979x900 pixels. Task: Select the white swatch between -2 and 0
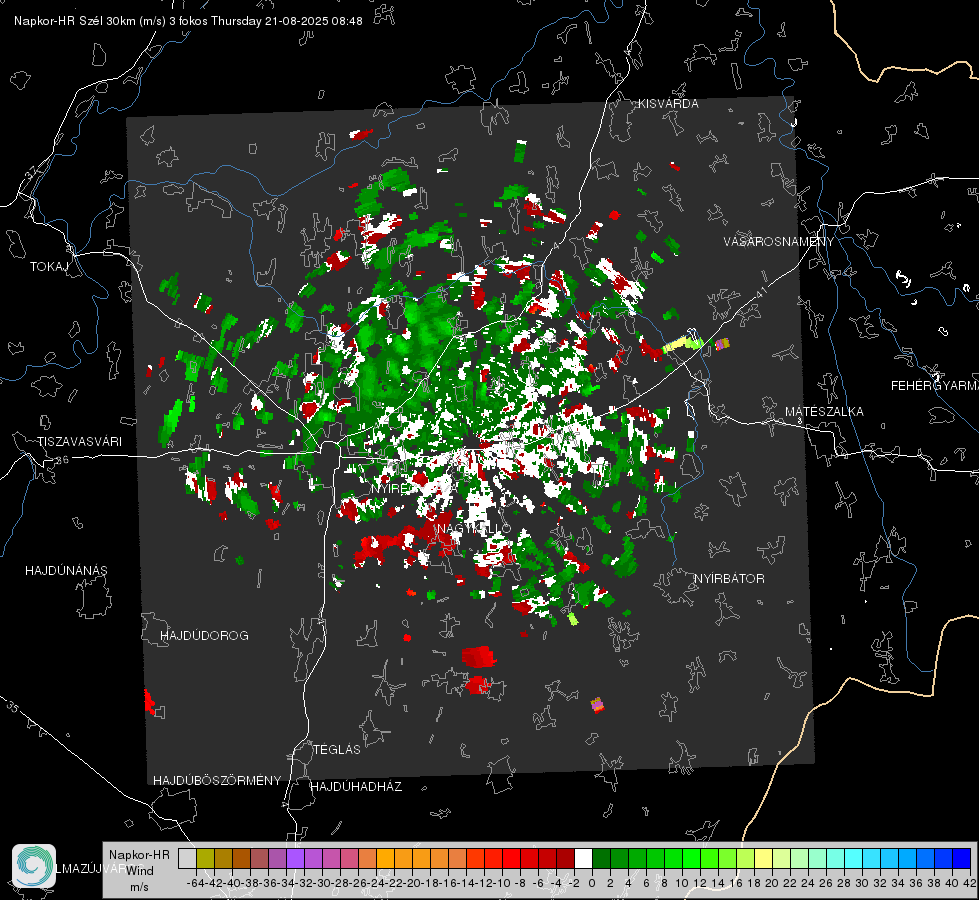point(583,858)
